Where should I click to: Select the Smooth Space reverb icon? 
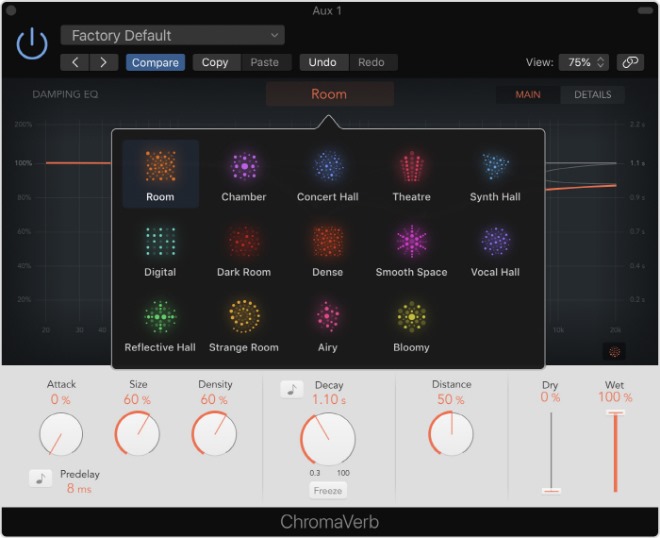coord(412,241)
